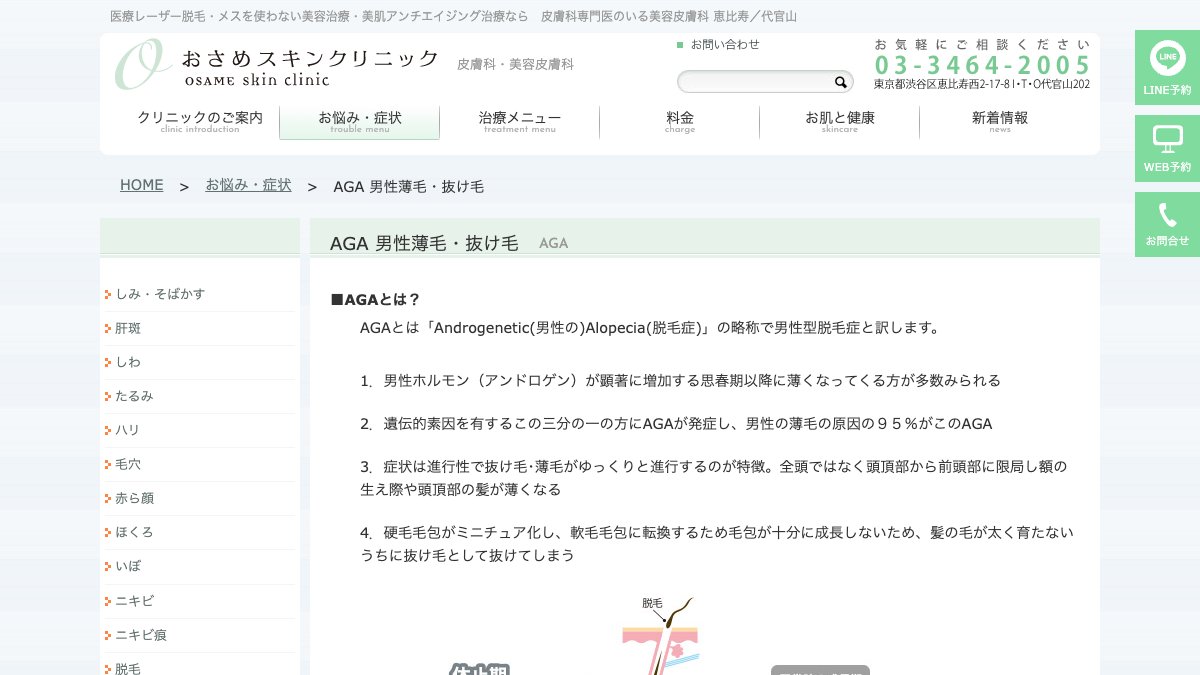
Task: Click the hair follicle diagram image
Action: coord(660,635)
